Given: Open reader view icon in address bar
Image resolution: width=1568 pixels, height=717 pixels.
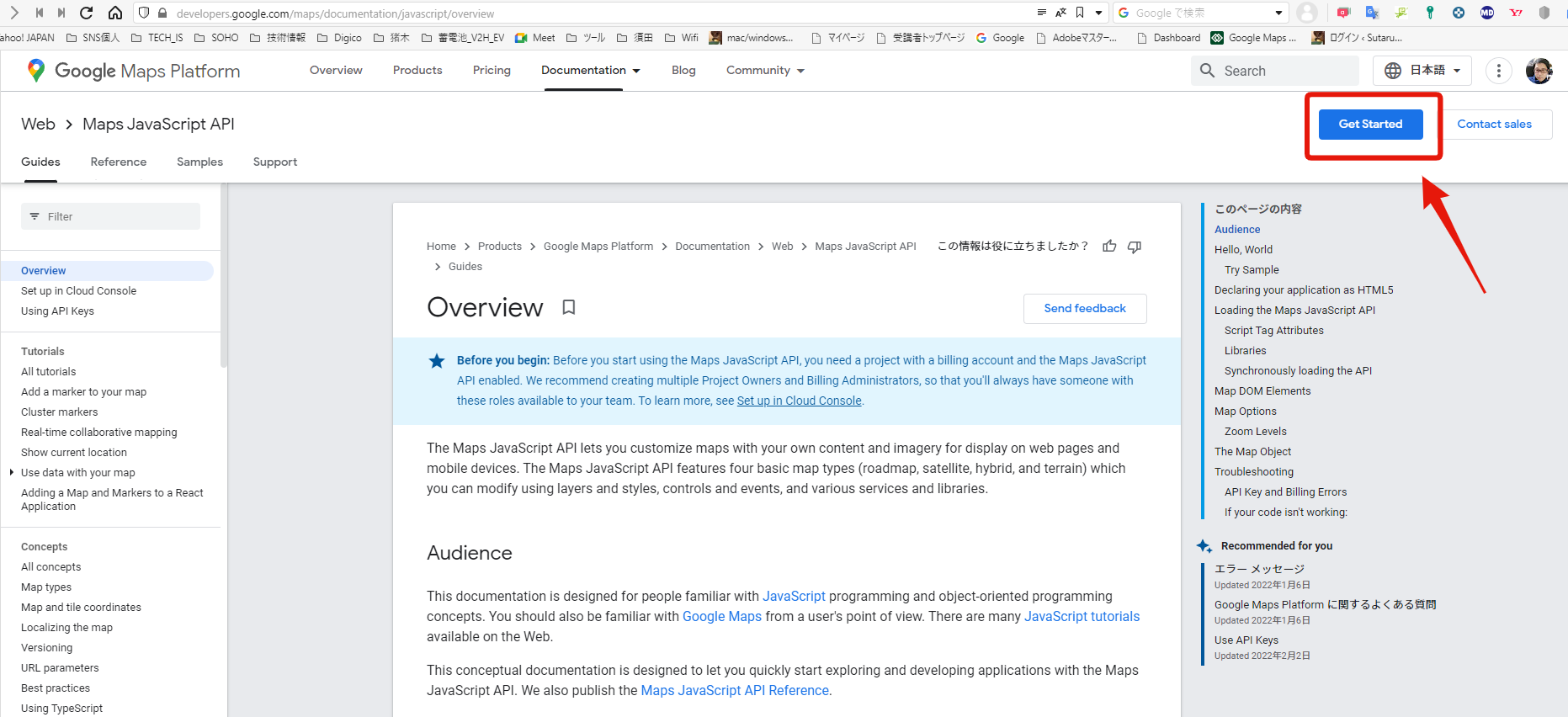Looking at the screenshot, I should (x=1042, y=13).
